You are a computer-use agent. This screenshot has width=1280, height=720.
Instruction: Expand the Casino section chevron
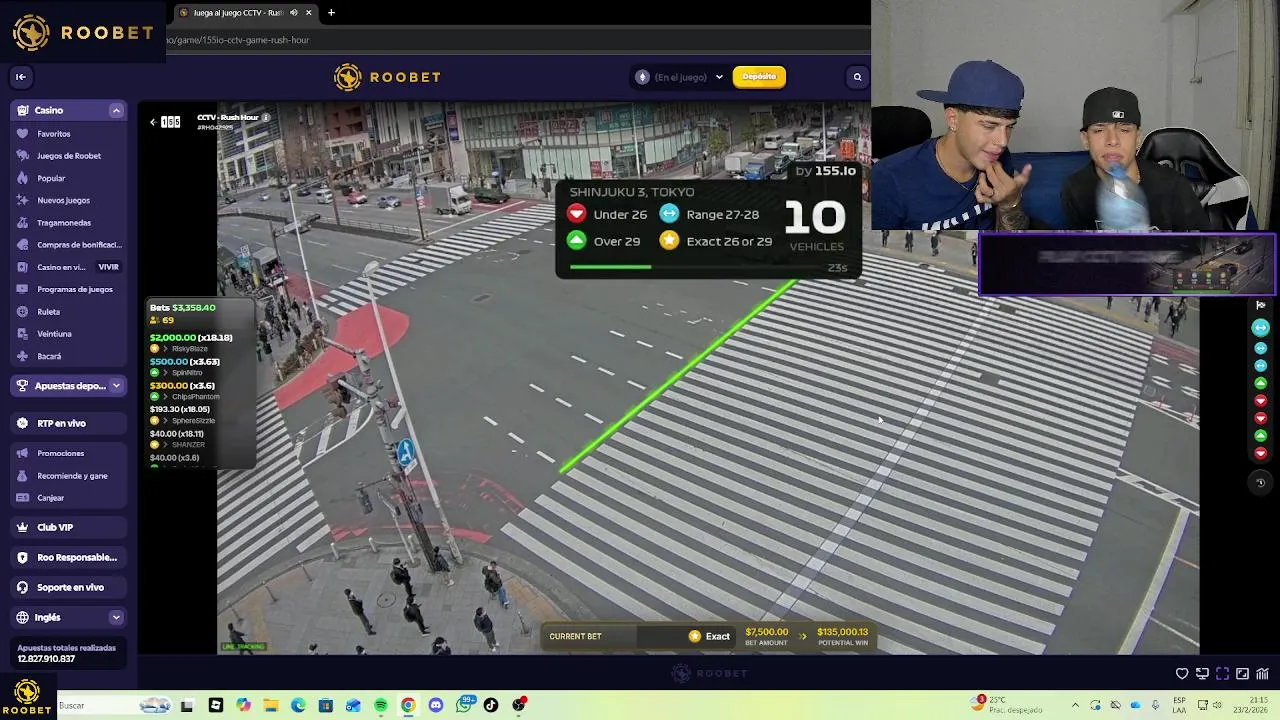116,110
